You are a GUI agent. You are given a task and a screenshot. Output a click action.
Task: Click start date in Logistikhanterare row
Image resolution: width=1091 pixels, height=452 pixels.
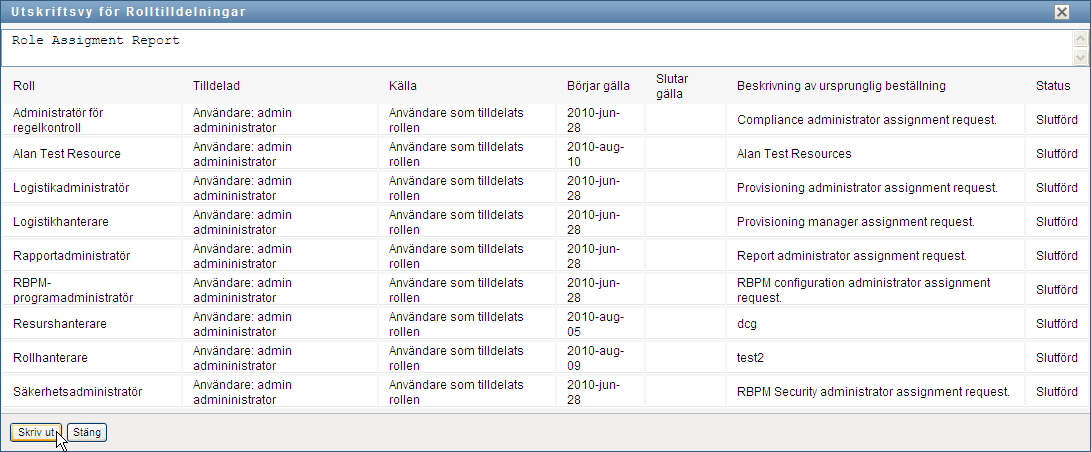594,222
